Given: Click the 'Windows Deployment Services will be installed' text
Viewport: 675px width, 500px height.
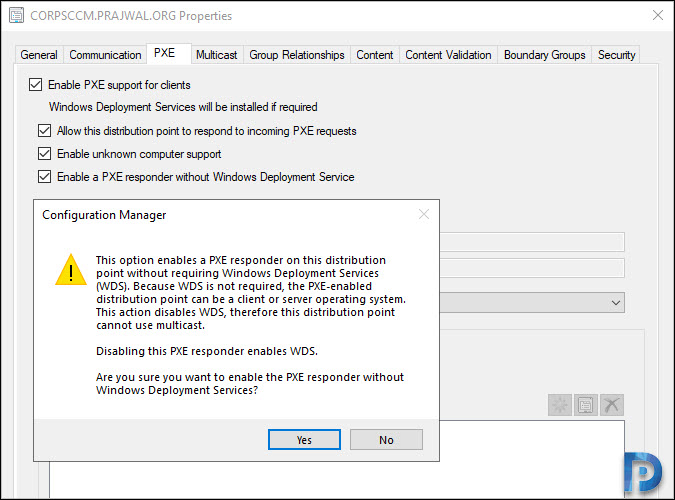Looking at the screenshot, I should [183, 107].
